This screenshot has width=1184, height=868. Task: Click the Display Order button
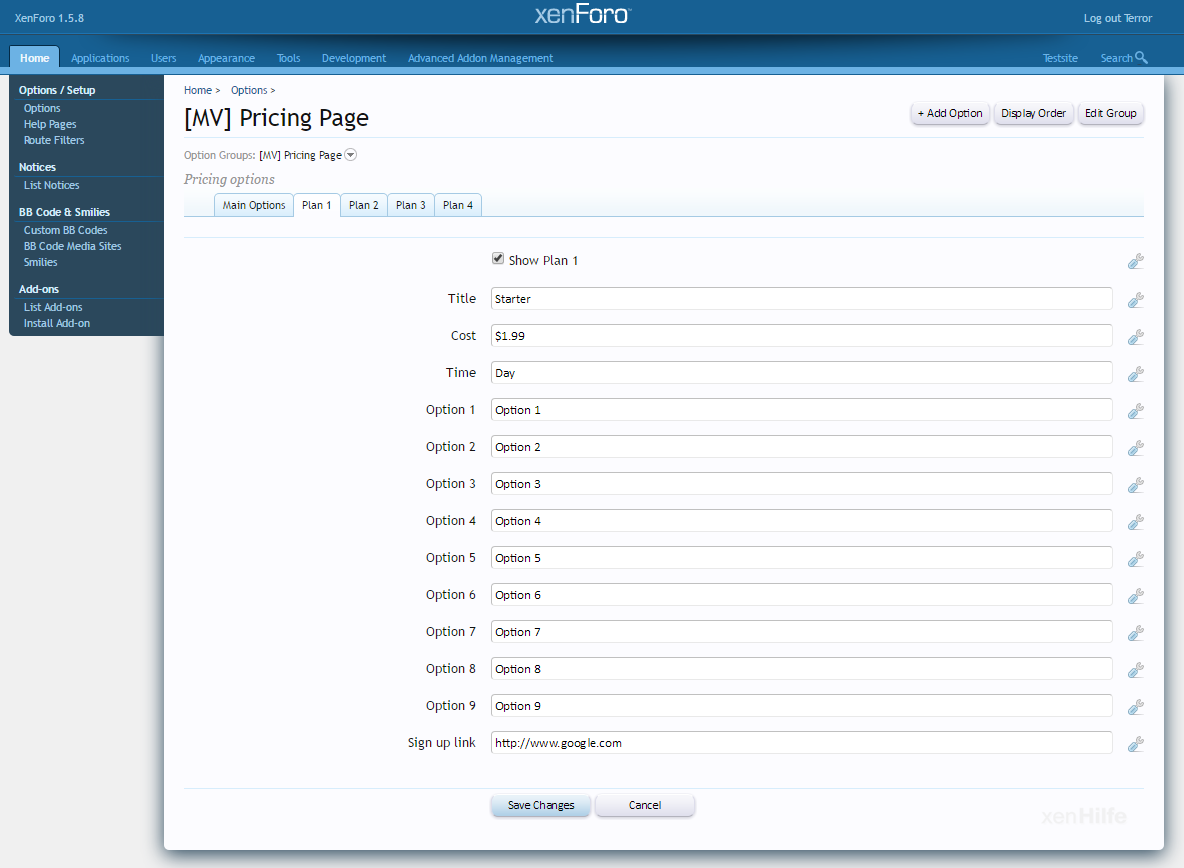click(x=1033, y=113)
